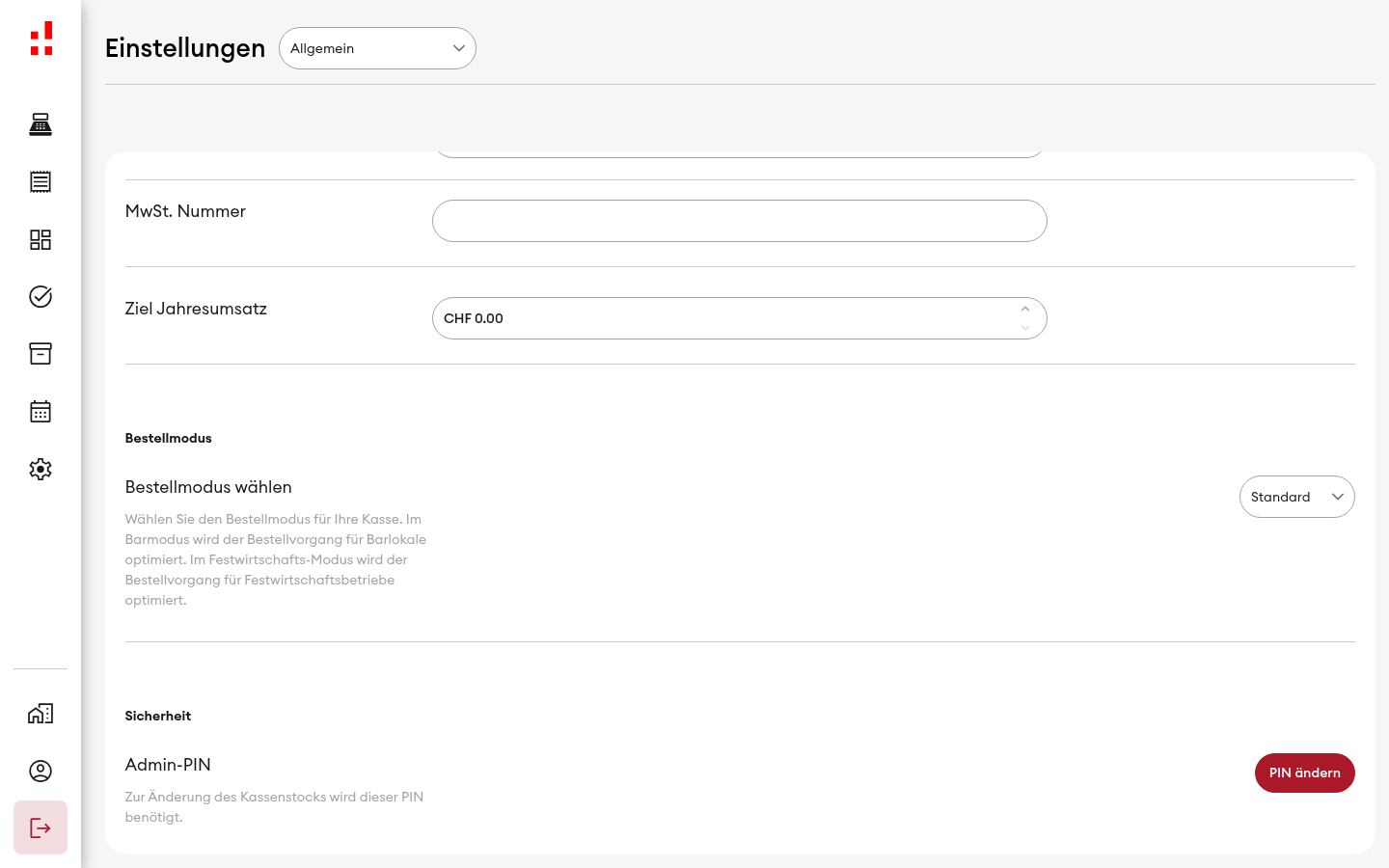The height and width of the screenshot is (868, 1389).
Task: Click the Einstellungen page title
Action: click(x=185, y=48)
